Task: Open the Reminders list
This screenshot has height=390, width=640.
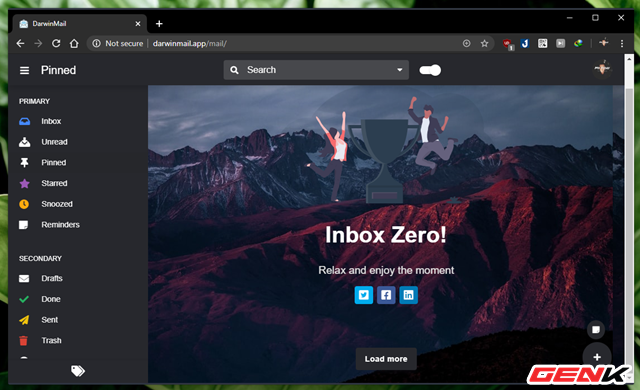Action: 60,225
